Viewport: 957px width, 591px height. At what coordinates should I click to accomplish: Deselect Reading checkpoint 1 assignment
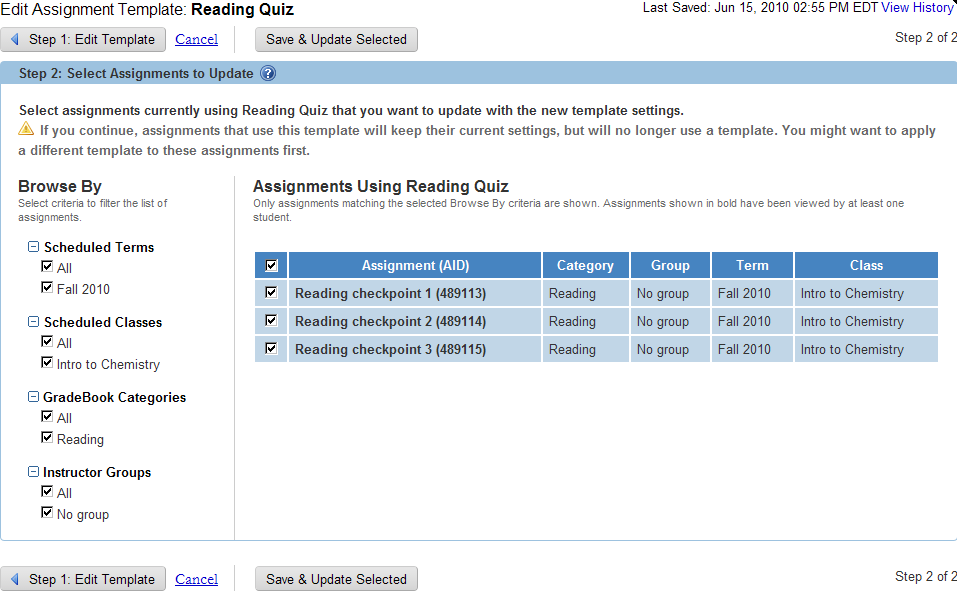(271, 293)
